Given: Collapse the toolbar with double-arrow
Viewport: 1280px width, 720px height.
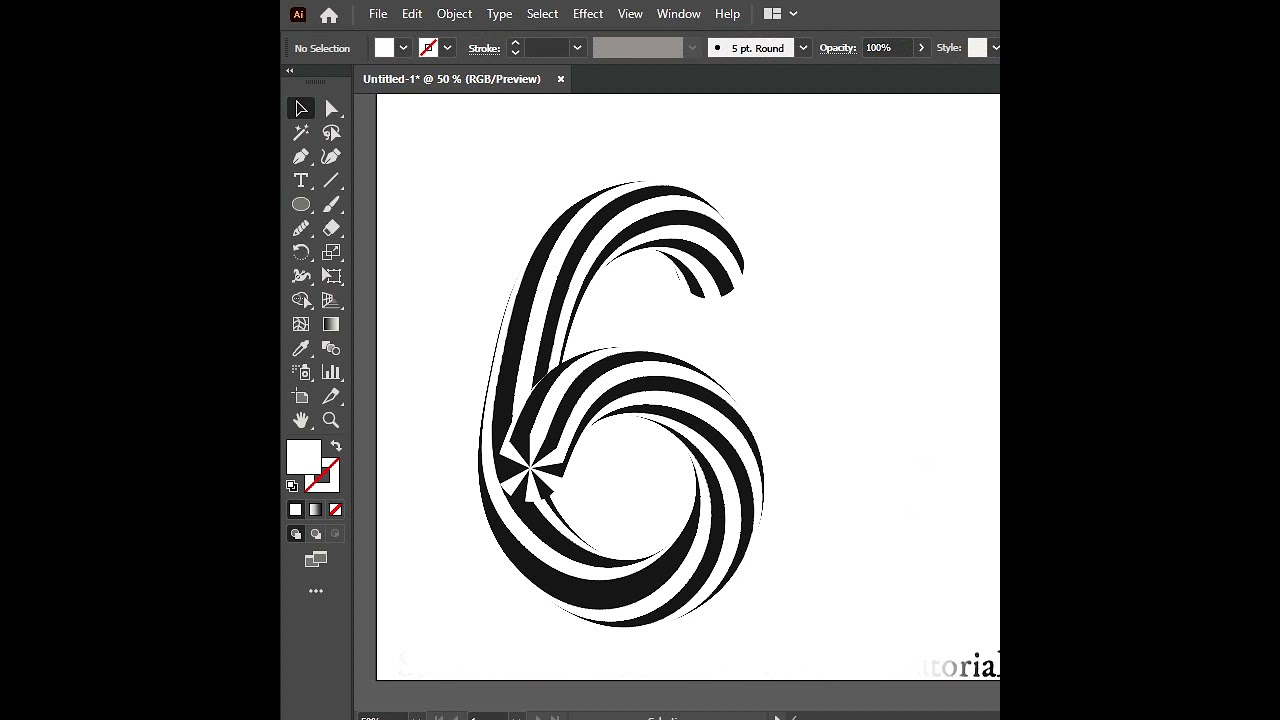Looking at the screenshot, I should [x=290, y=70].
